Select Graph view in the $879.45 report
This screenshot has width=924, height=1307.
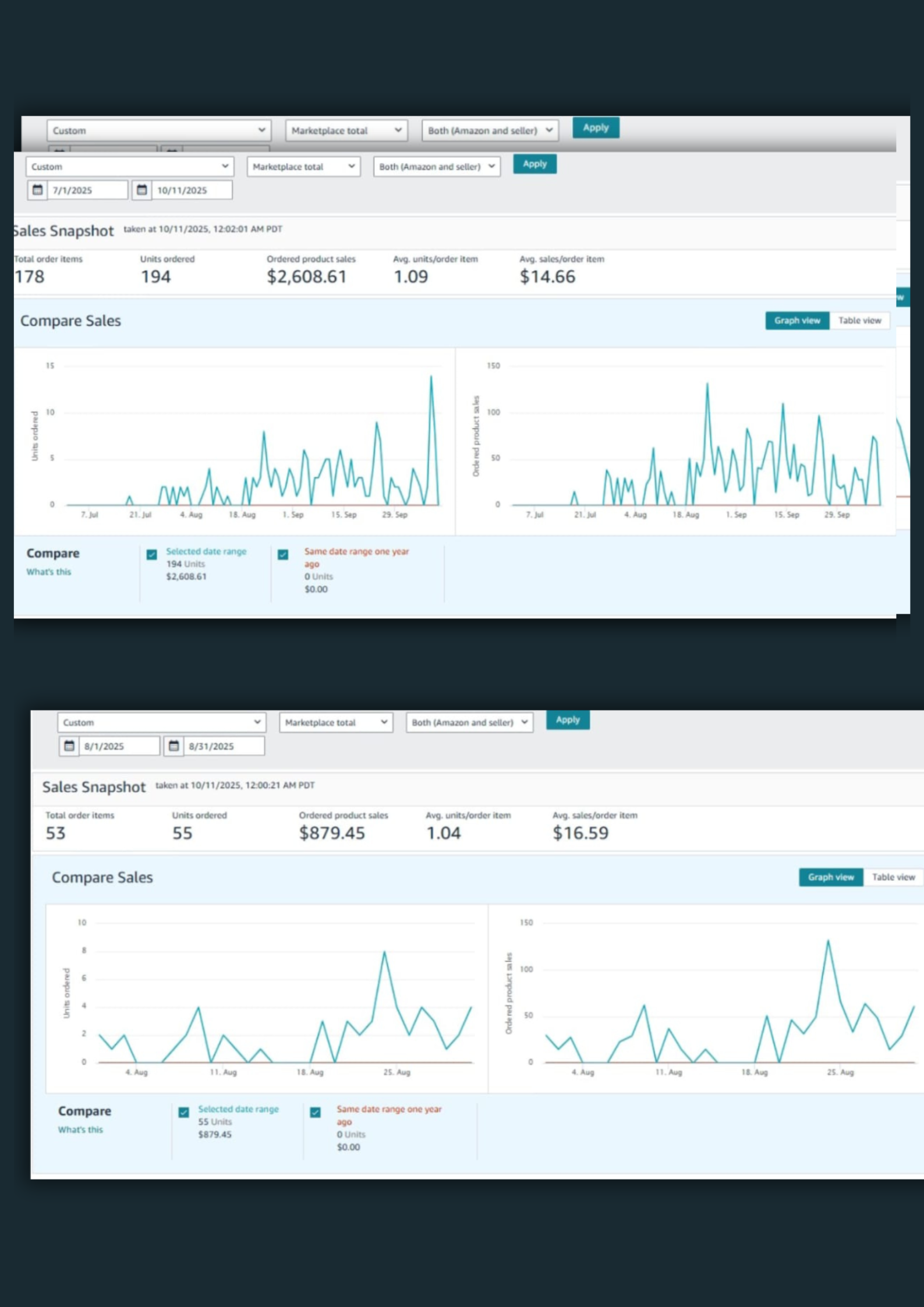point(830,877)
